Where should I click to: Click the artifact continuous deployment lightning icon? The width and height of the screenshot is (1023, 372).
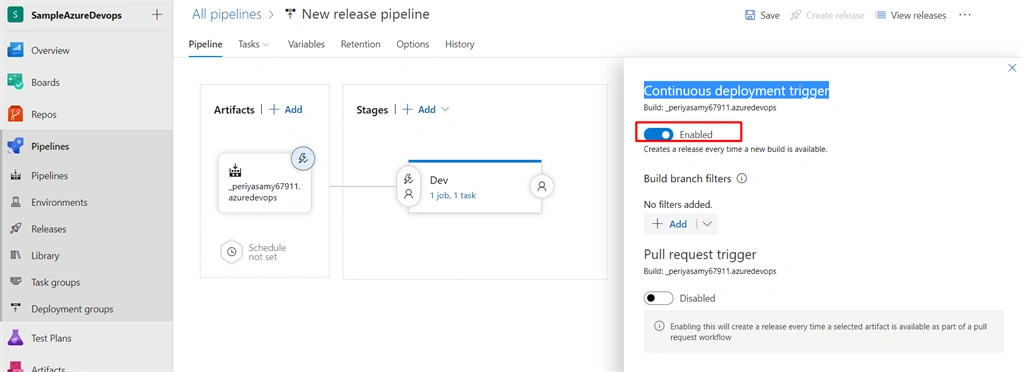[303, 158]
